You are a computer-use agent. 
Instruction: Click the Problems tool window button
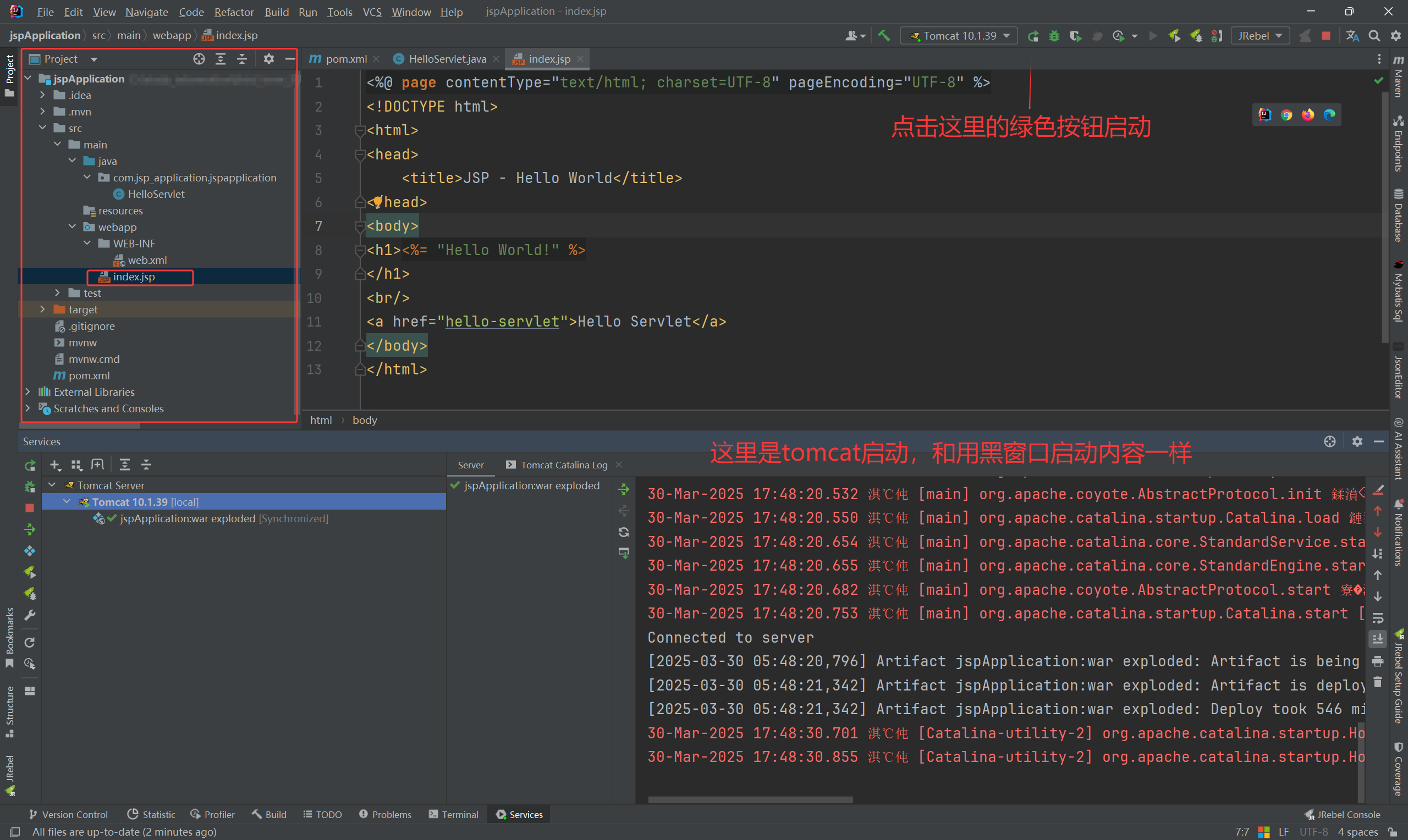(385, 815)
